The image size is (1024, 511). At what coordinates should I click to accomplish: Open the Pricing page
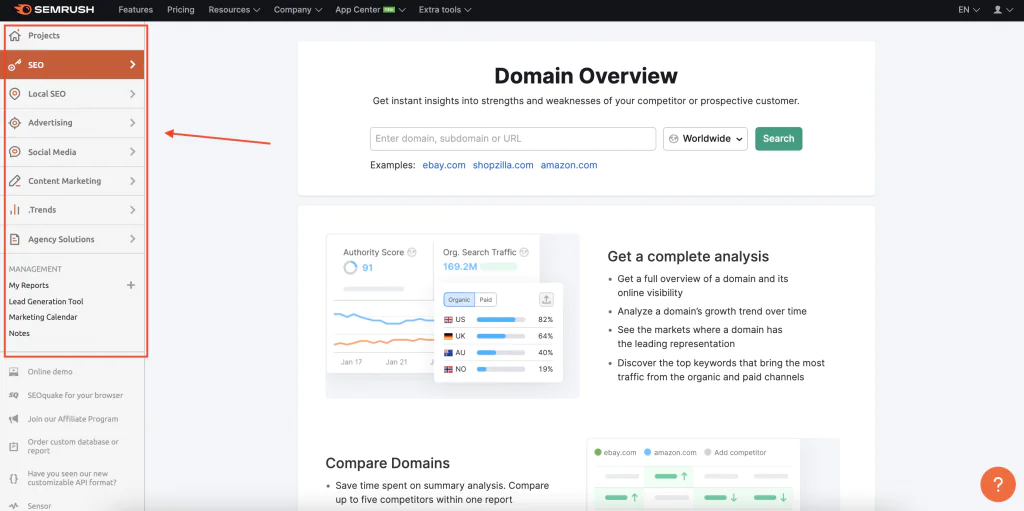[181, 10]
